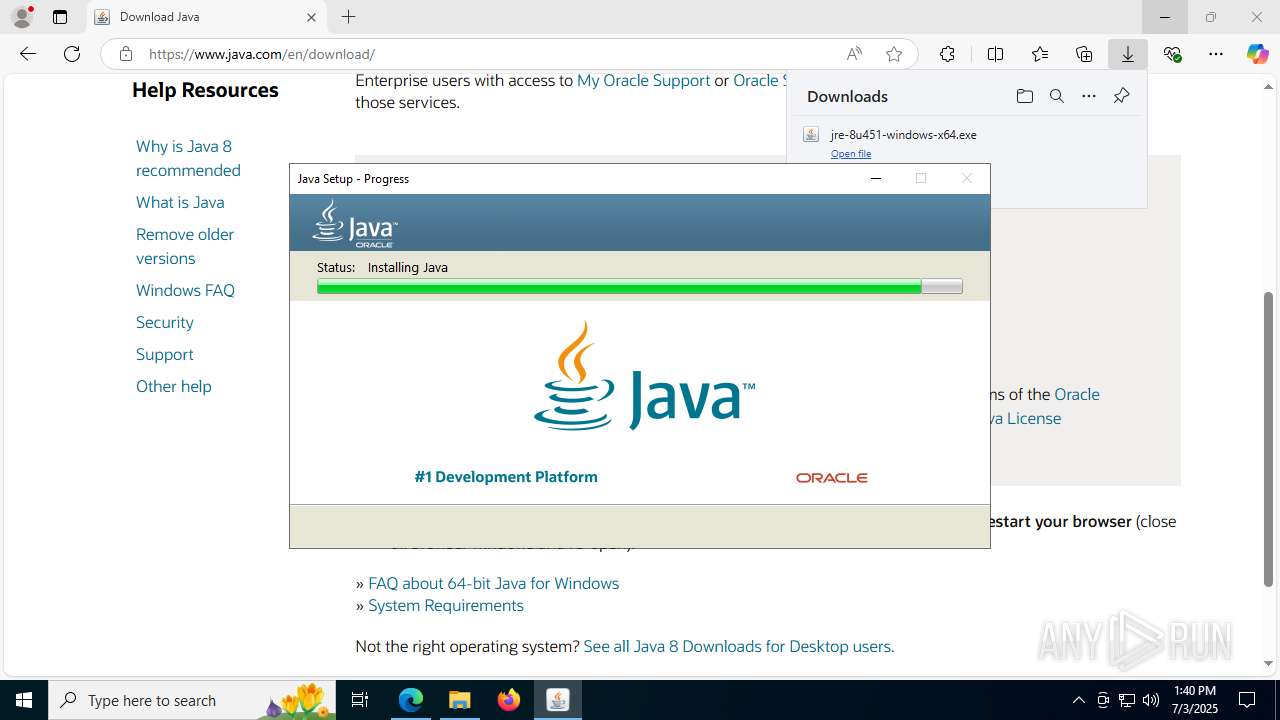
Task: Pin the Downloads panel
Action: pyautogui.click(x=1121, y=96)
